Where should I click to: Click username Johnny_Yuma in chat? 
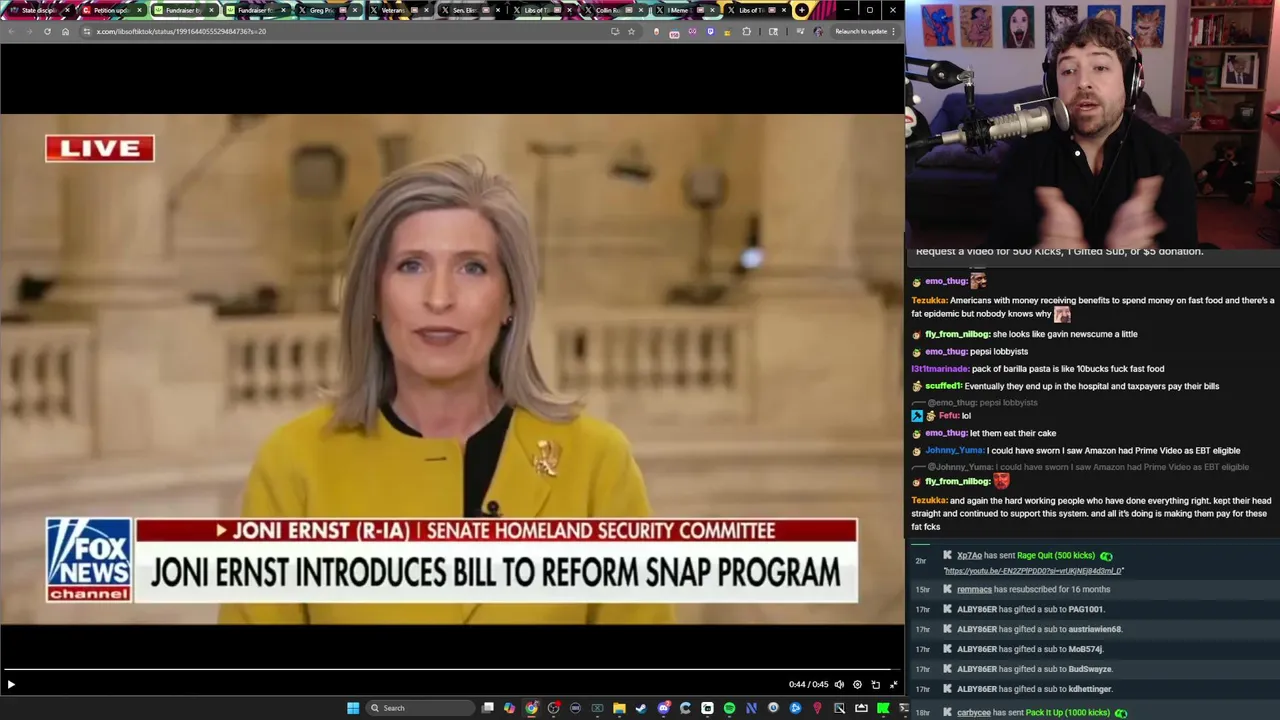pos(954,451)
